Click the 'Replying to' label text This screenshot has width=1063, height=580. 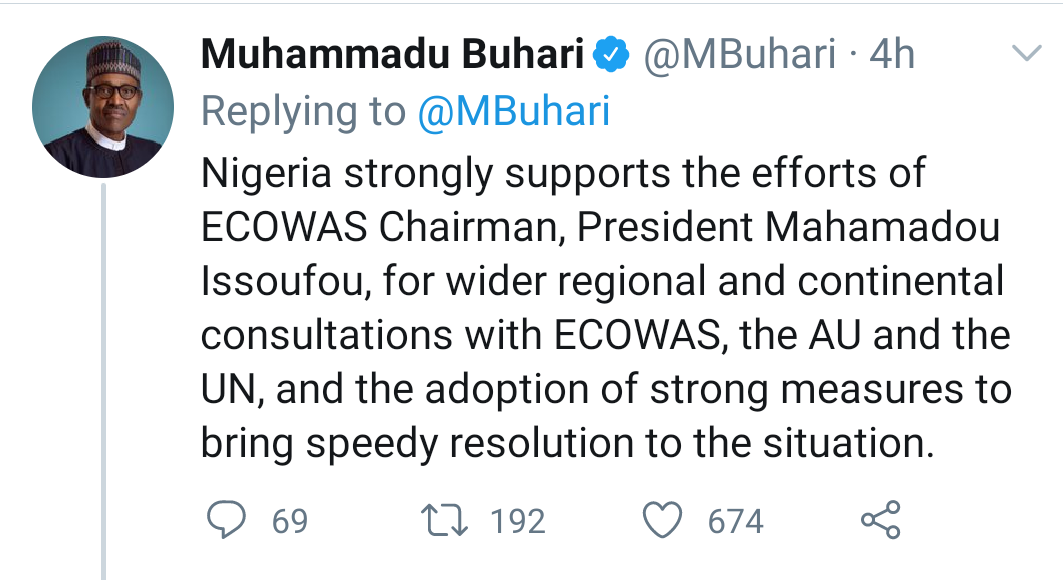coord(302,113)
